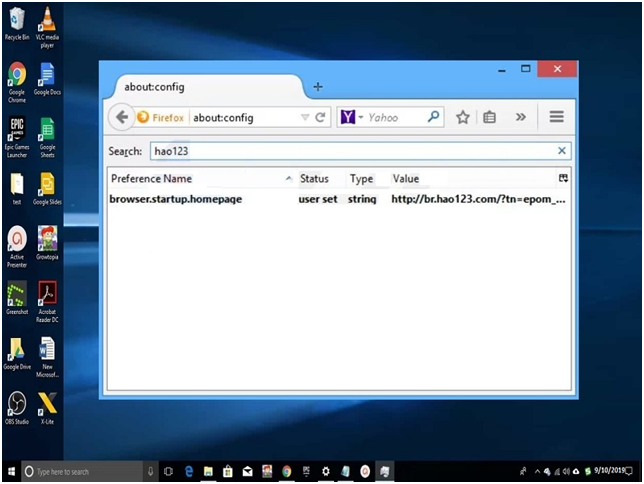
Task: Open Greenshot desktop icon
Action: [x=17, y=297]
